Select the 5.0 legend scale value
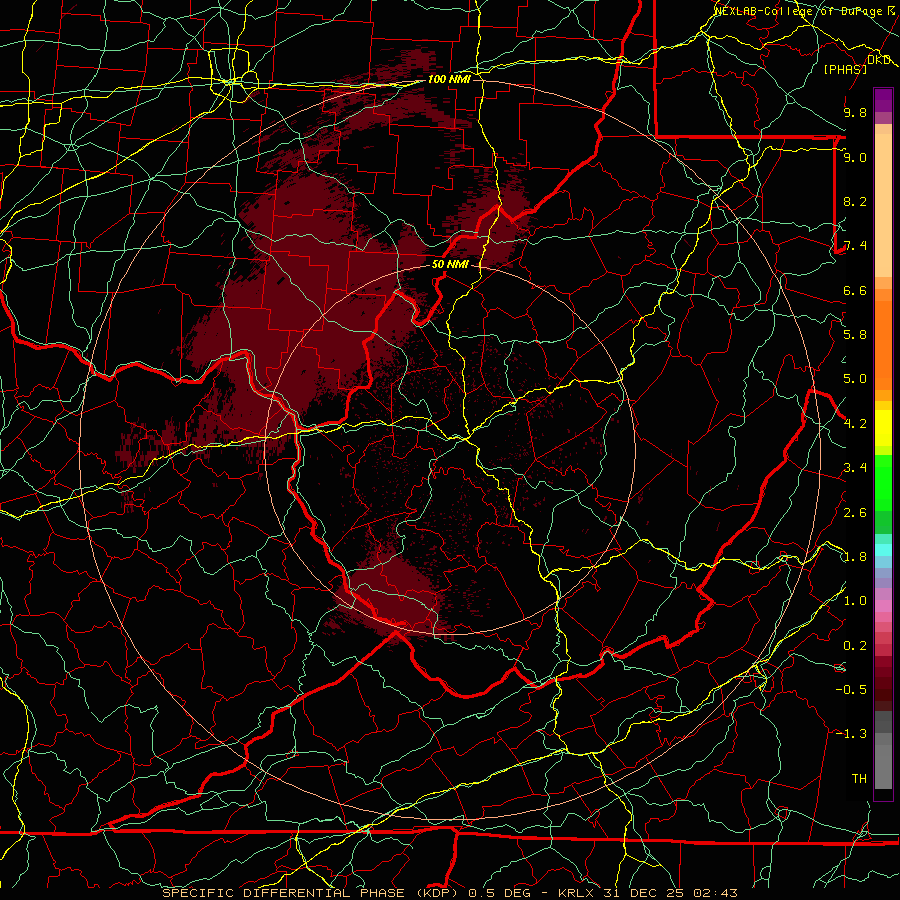This screenshot has height=900, width=900. pyautogui.click(x=855, y=379)
